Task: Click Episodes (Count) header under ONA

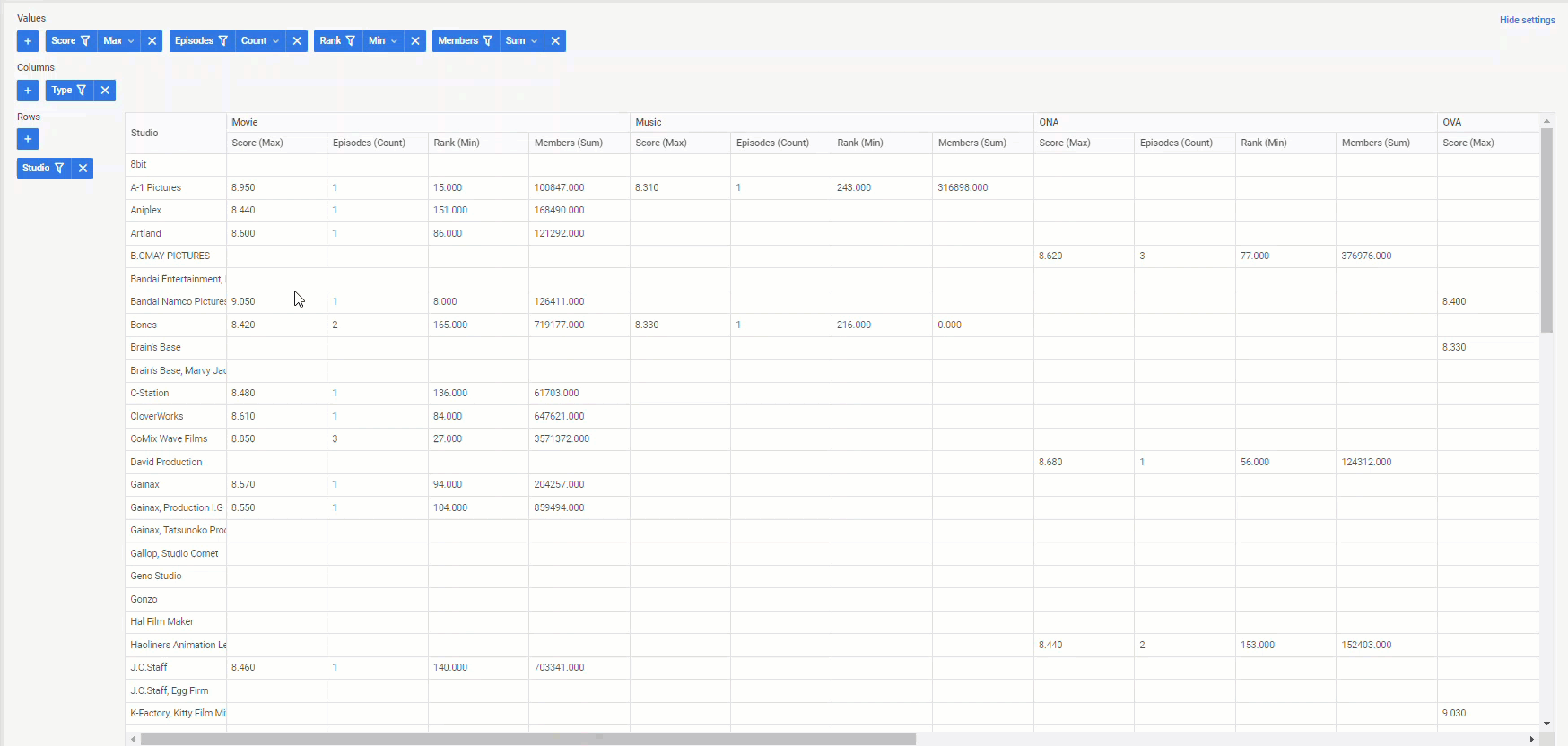Action: pos(1185,143)
